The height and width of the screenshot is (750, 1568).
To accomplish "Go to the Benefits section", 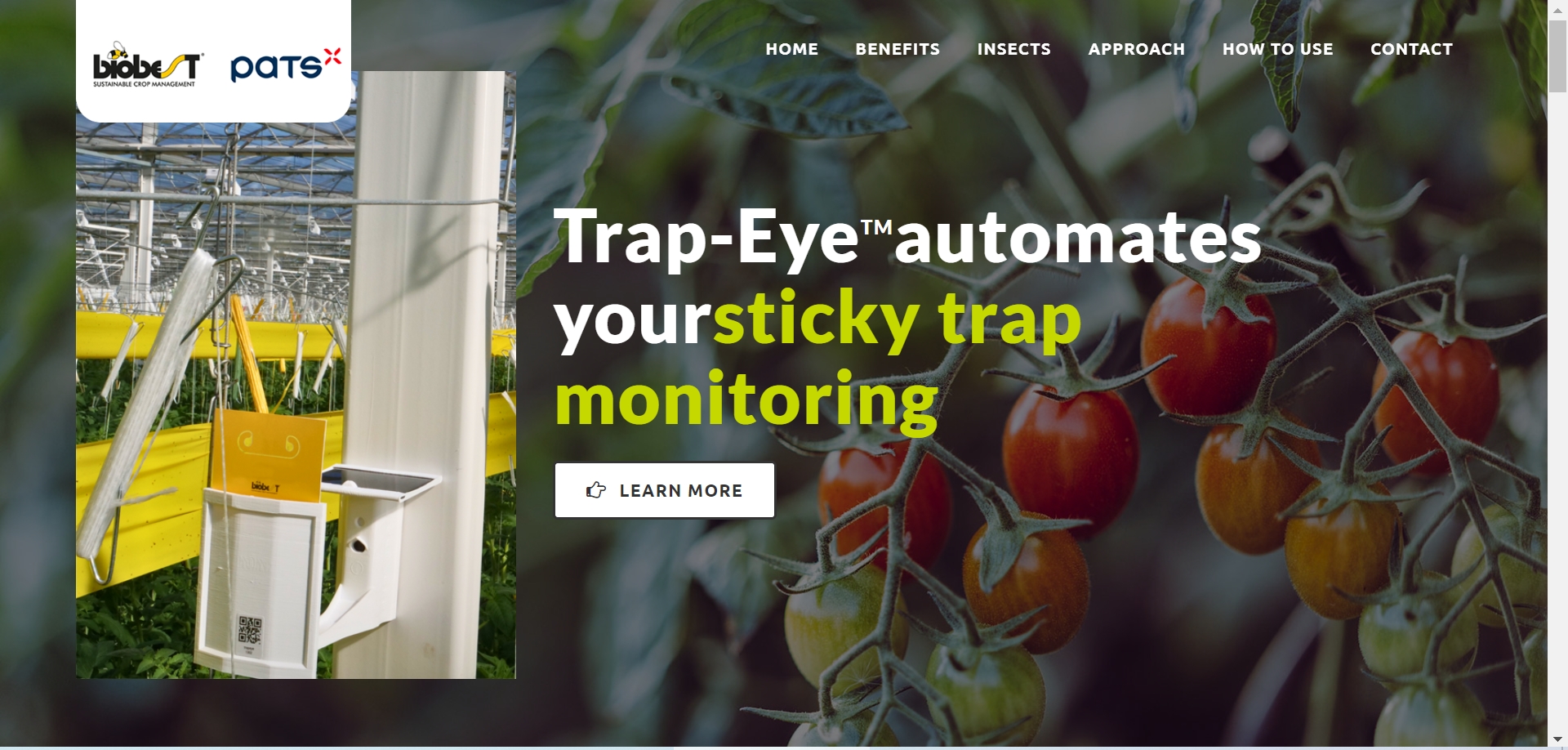I will (x=898, y=49).
